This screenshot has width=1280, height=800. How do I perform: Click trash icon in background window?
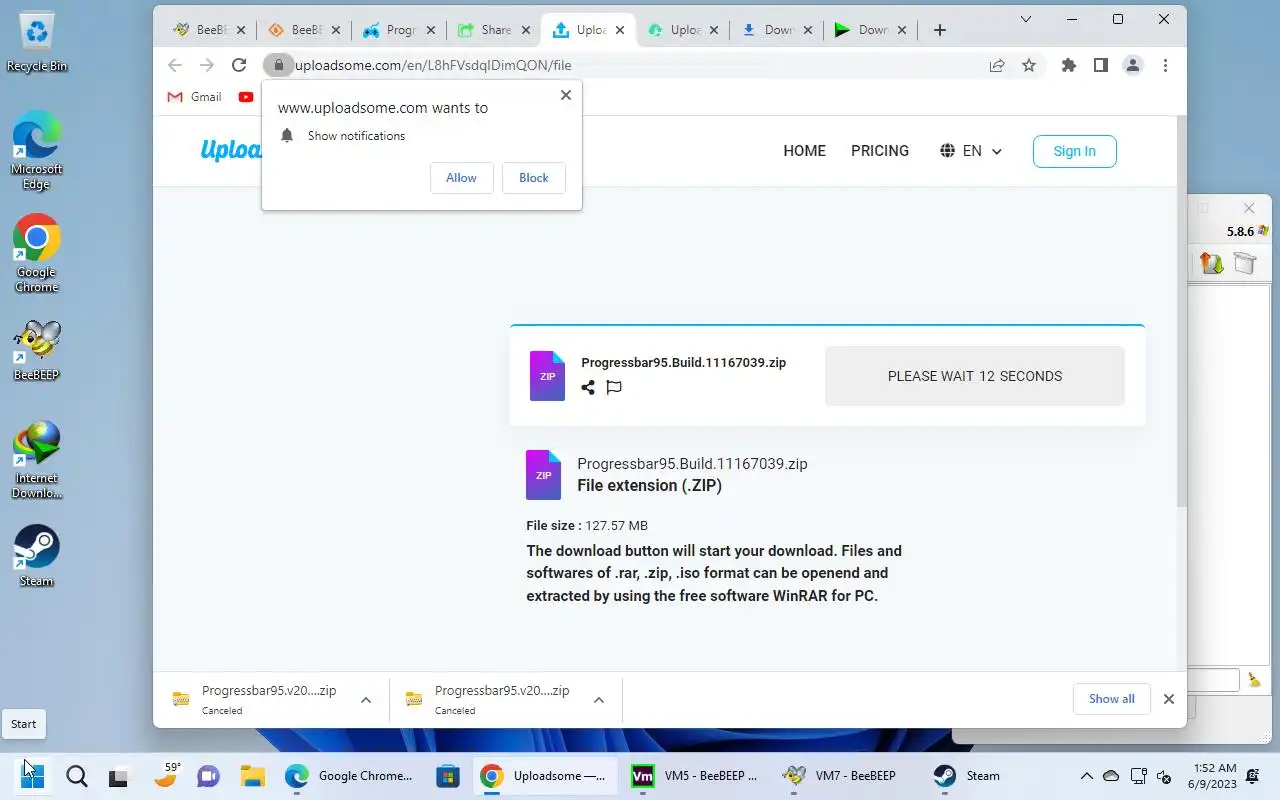(x=1245, y=263)
